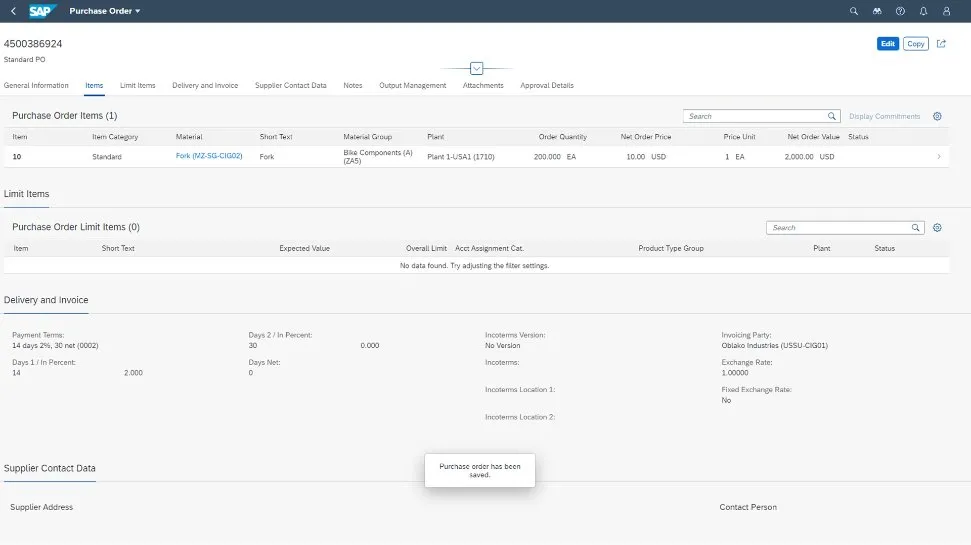Viewport: 971px width, 545px height.
Task: Expand item 10 row details arrow
Action: click(x=938, y=157)
